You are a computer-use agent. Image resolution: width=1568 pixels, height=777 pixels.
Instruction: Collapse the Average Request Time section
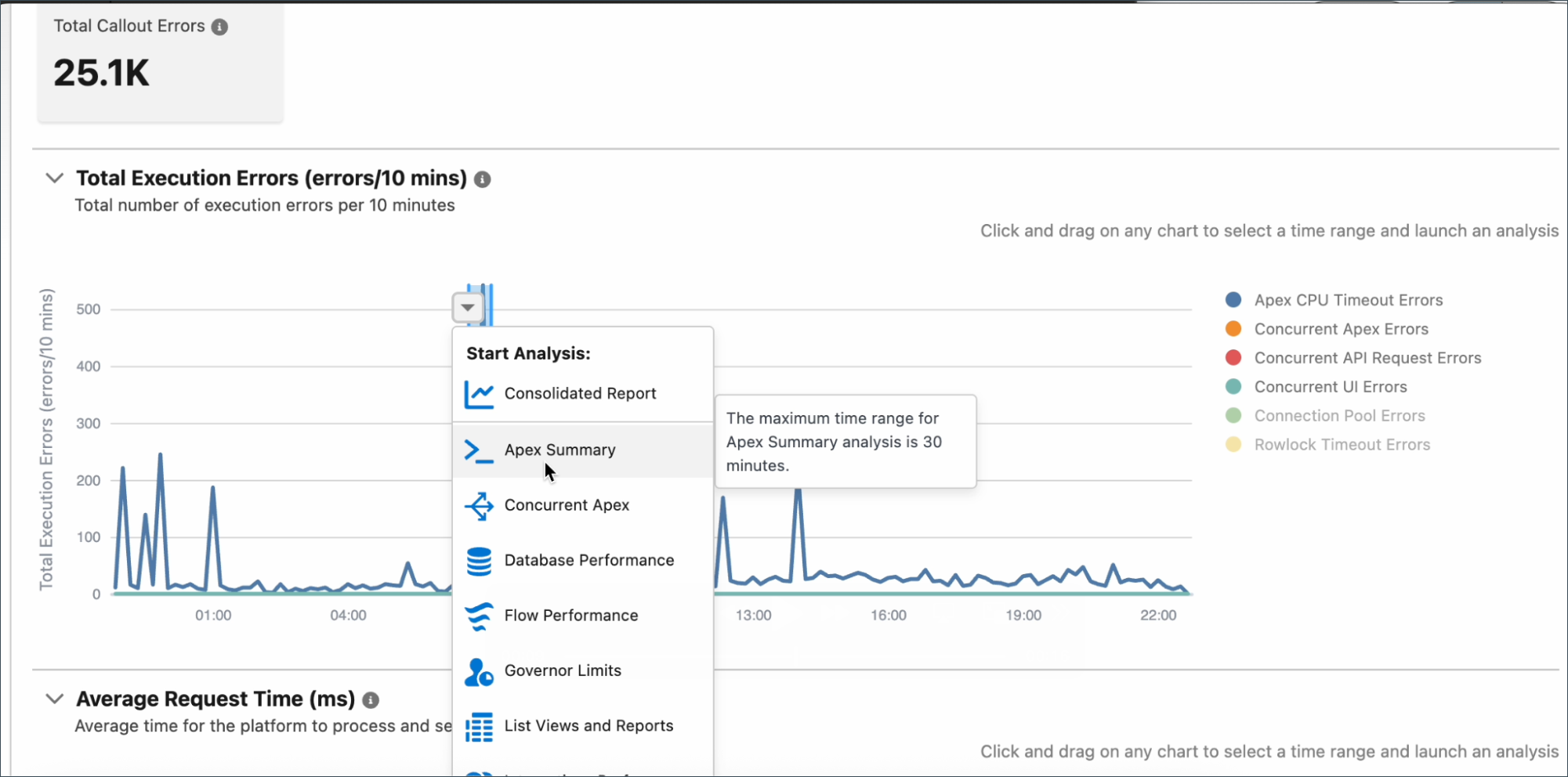click(54, 699)
